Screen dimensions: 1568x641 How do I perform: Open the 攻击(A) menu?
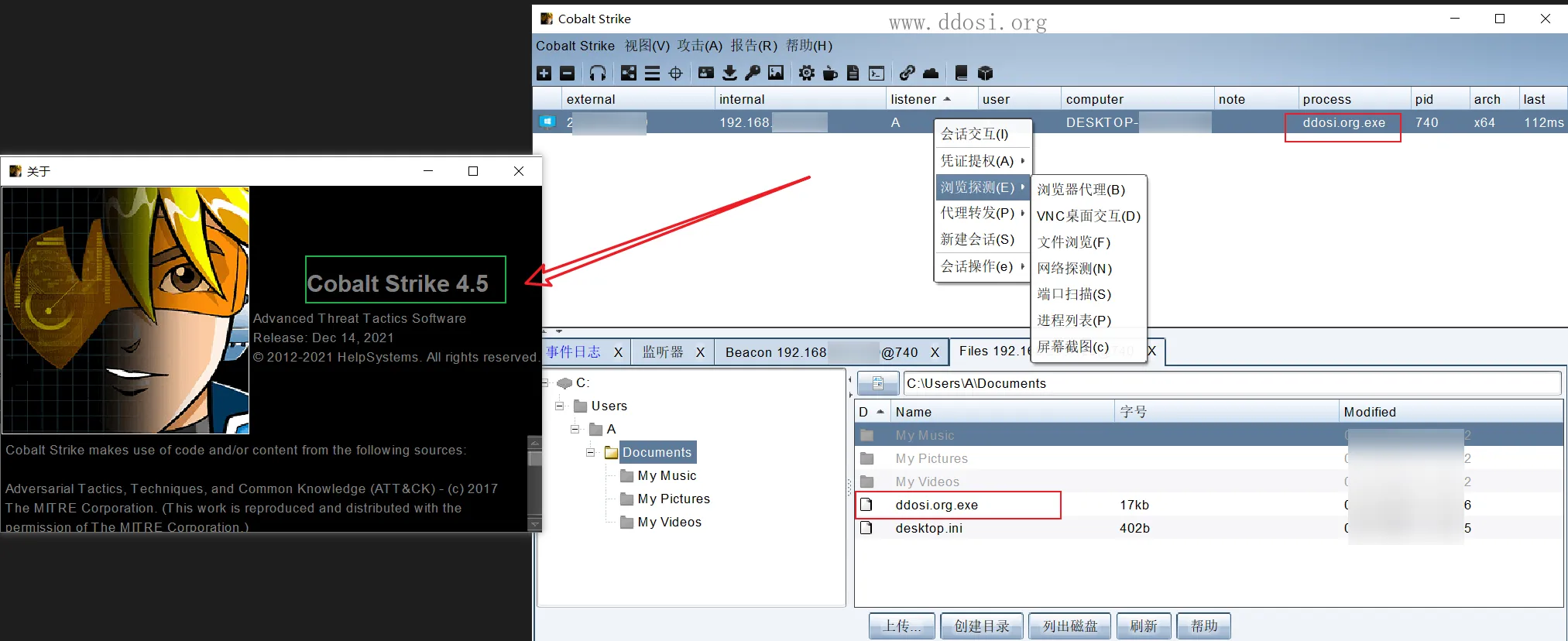coord(699,46)
